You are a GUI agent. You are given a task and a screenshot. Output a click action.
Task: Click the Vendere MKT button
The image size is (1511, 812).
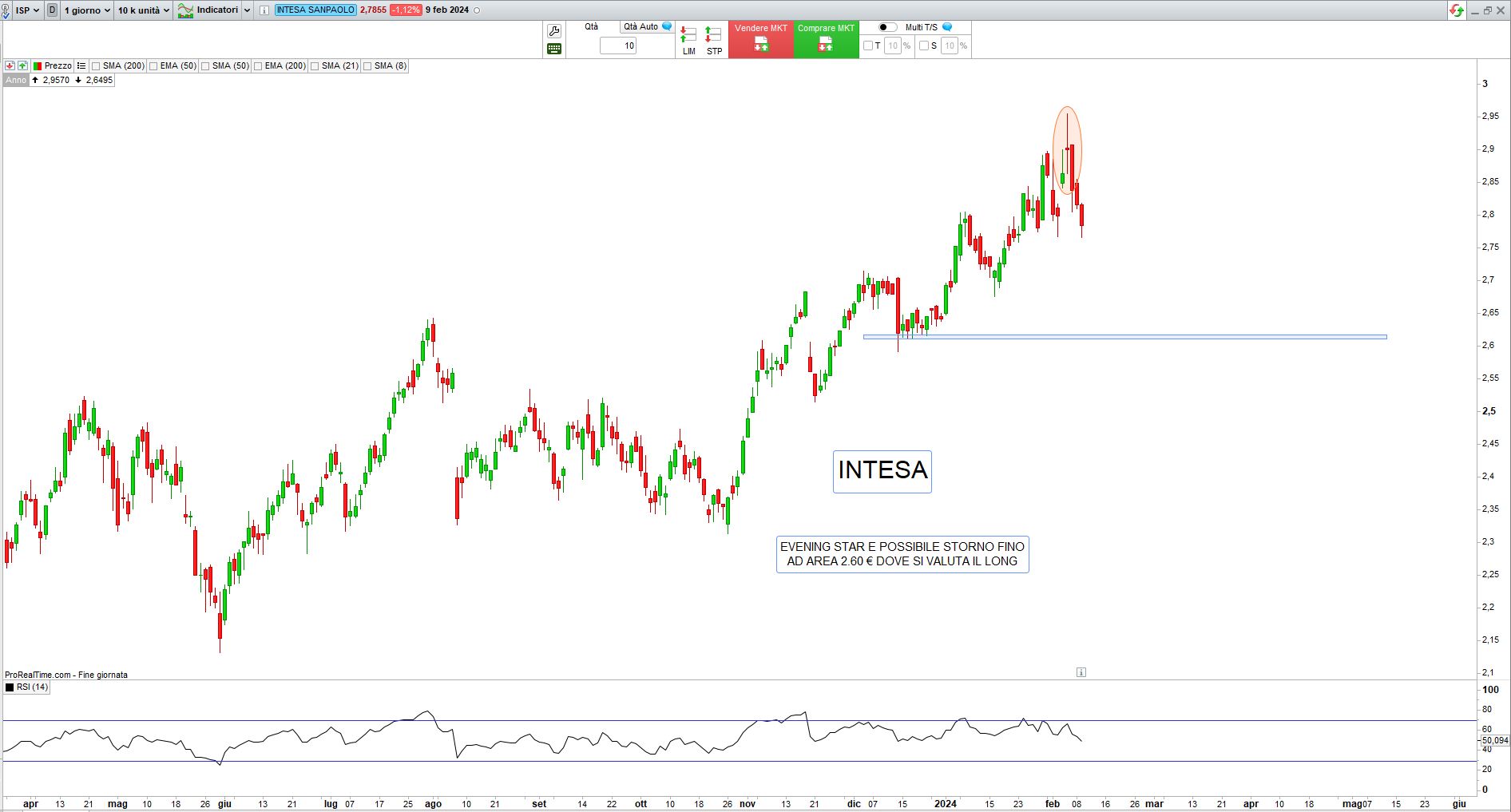point(760,39)
